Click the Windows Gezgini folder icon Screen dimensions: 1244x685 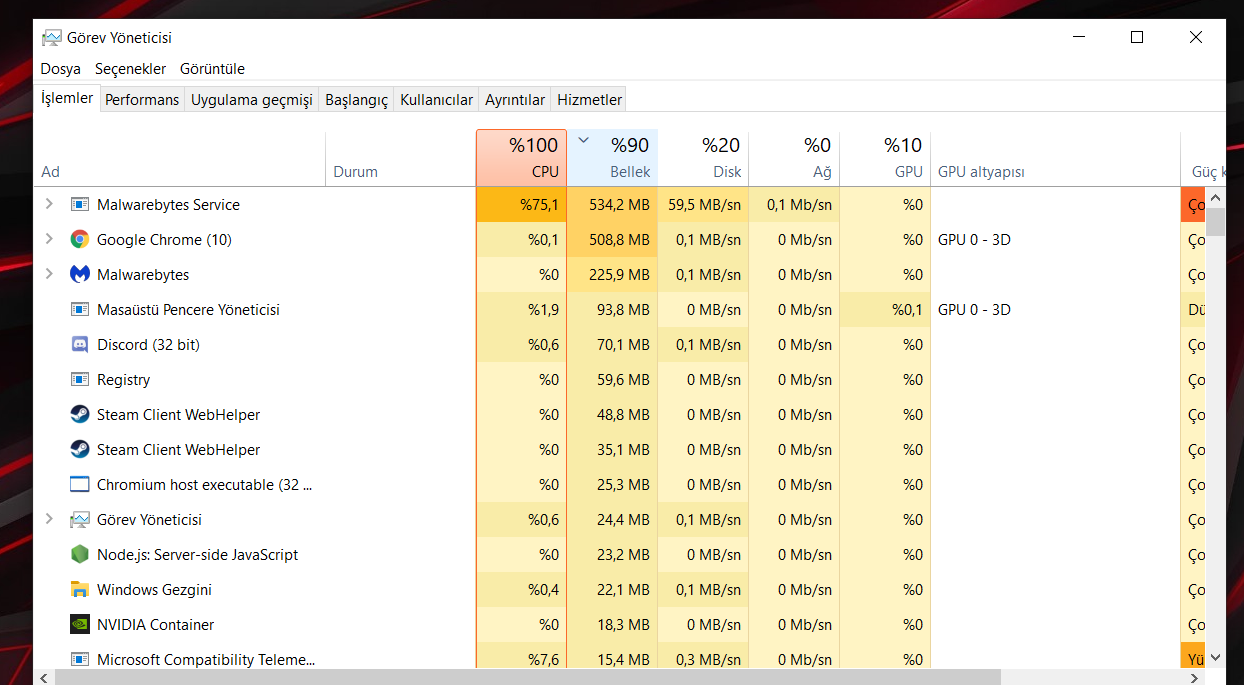[80, 590]
